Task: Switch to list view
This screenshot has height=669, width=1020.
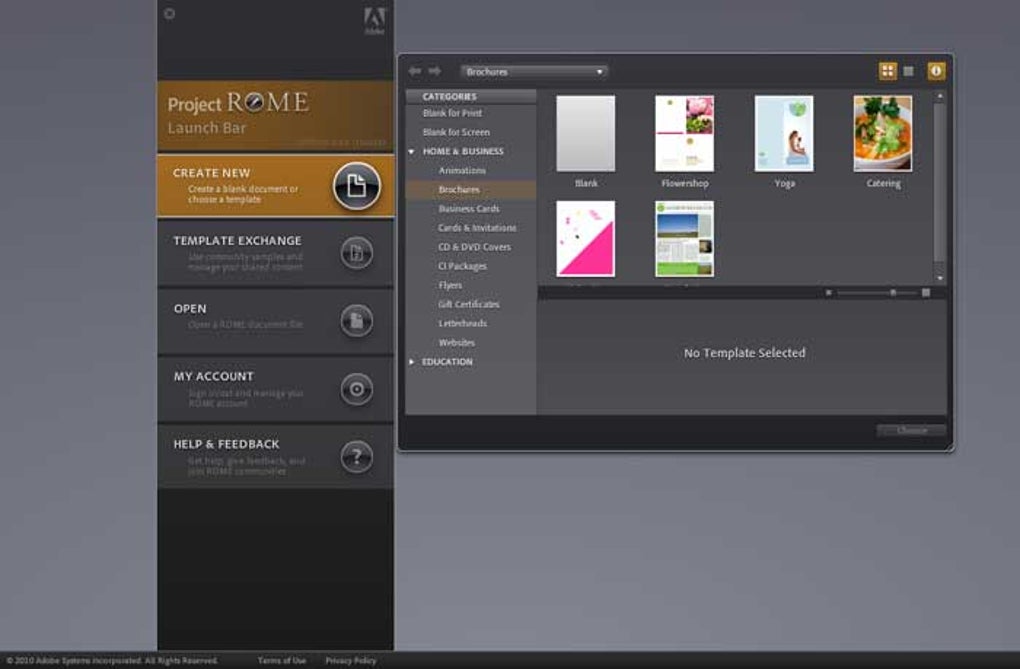Action: [908, 71]
